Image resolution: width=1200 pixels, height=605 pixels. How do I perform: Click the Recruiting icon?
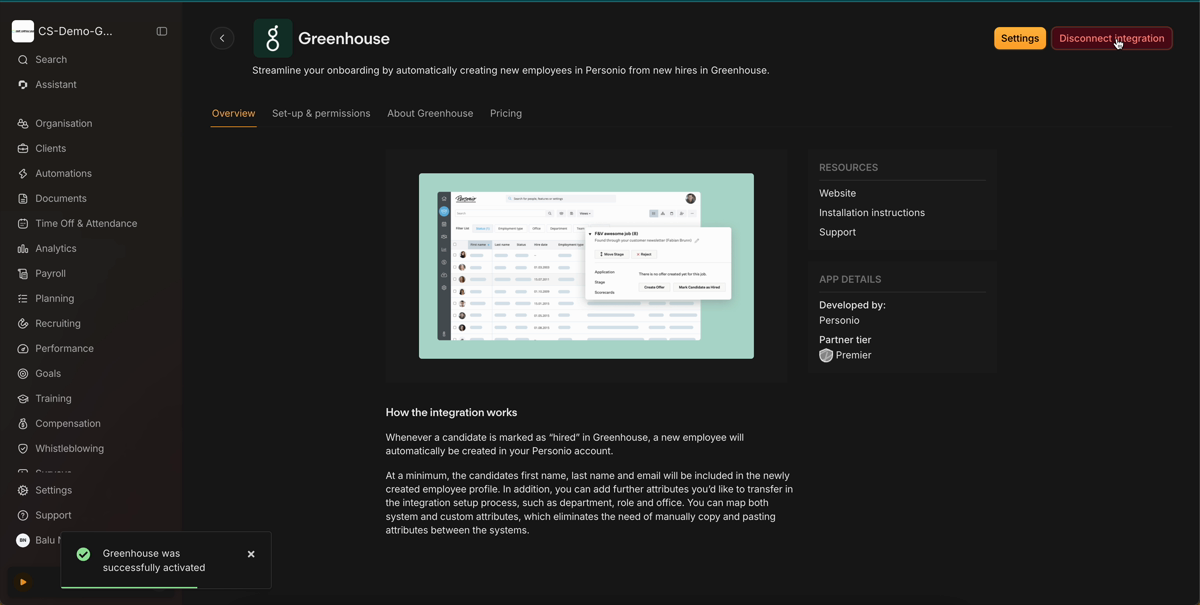click(23, 324)
